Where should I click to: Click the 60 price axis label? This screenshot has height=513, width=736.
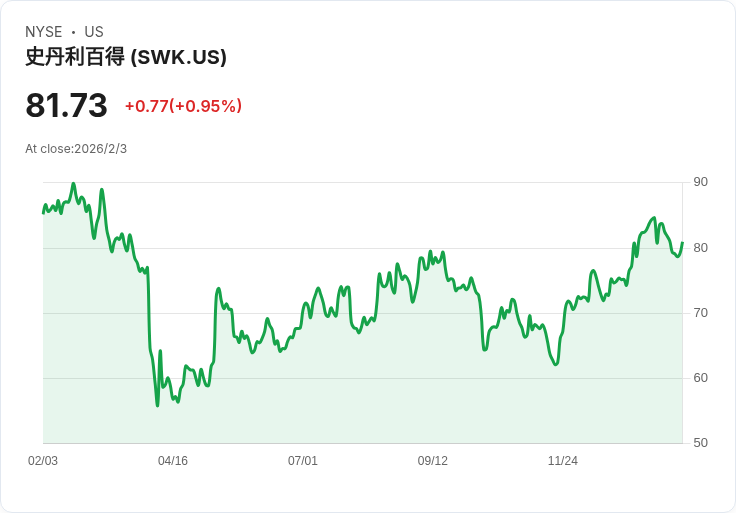(x=700, y=378)
